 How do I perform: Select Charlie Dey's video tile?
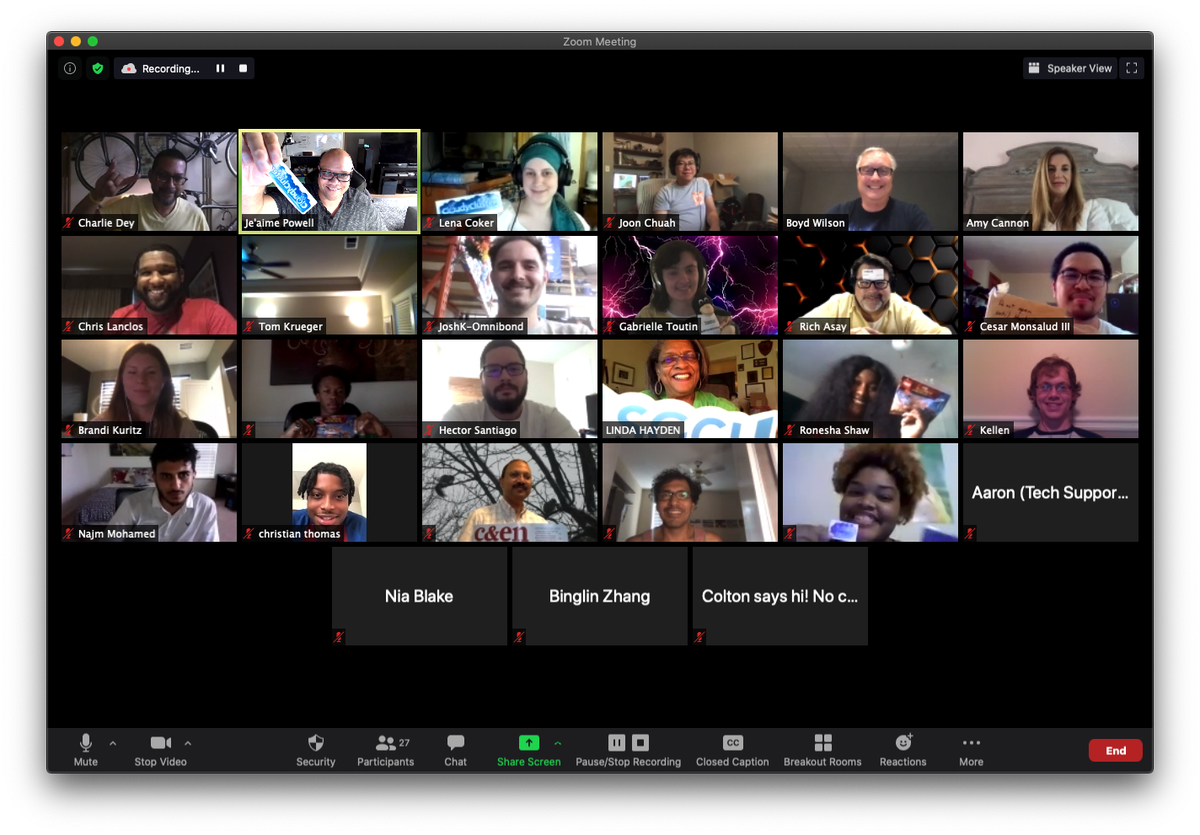pos(149,182)
